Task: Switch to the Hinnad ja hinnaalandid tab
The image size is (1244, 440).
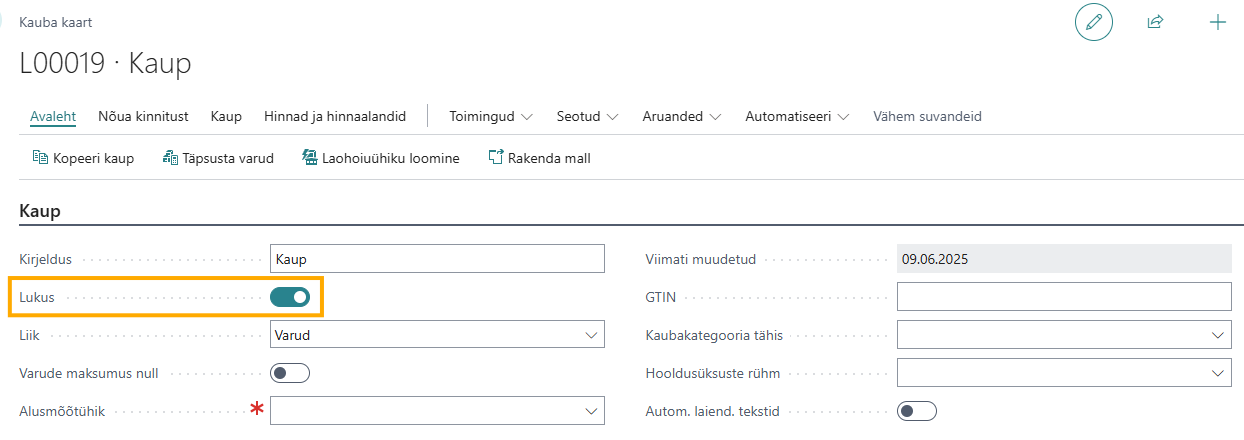Action: point(335,116)
